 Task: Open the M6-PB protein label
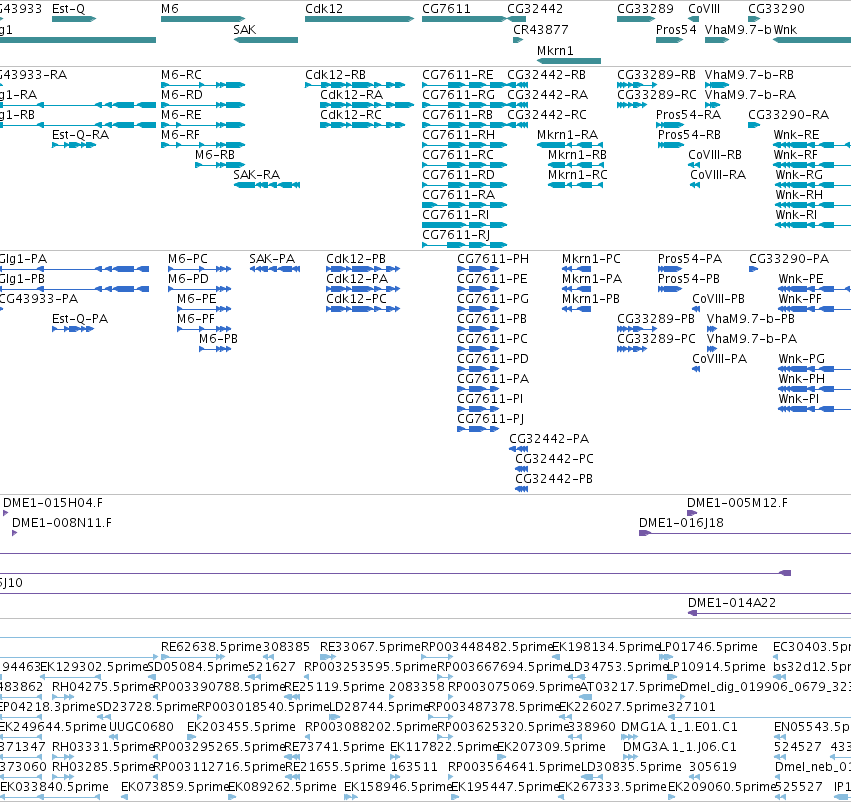[x=218, y=339]
